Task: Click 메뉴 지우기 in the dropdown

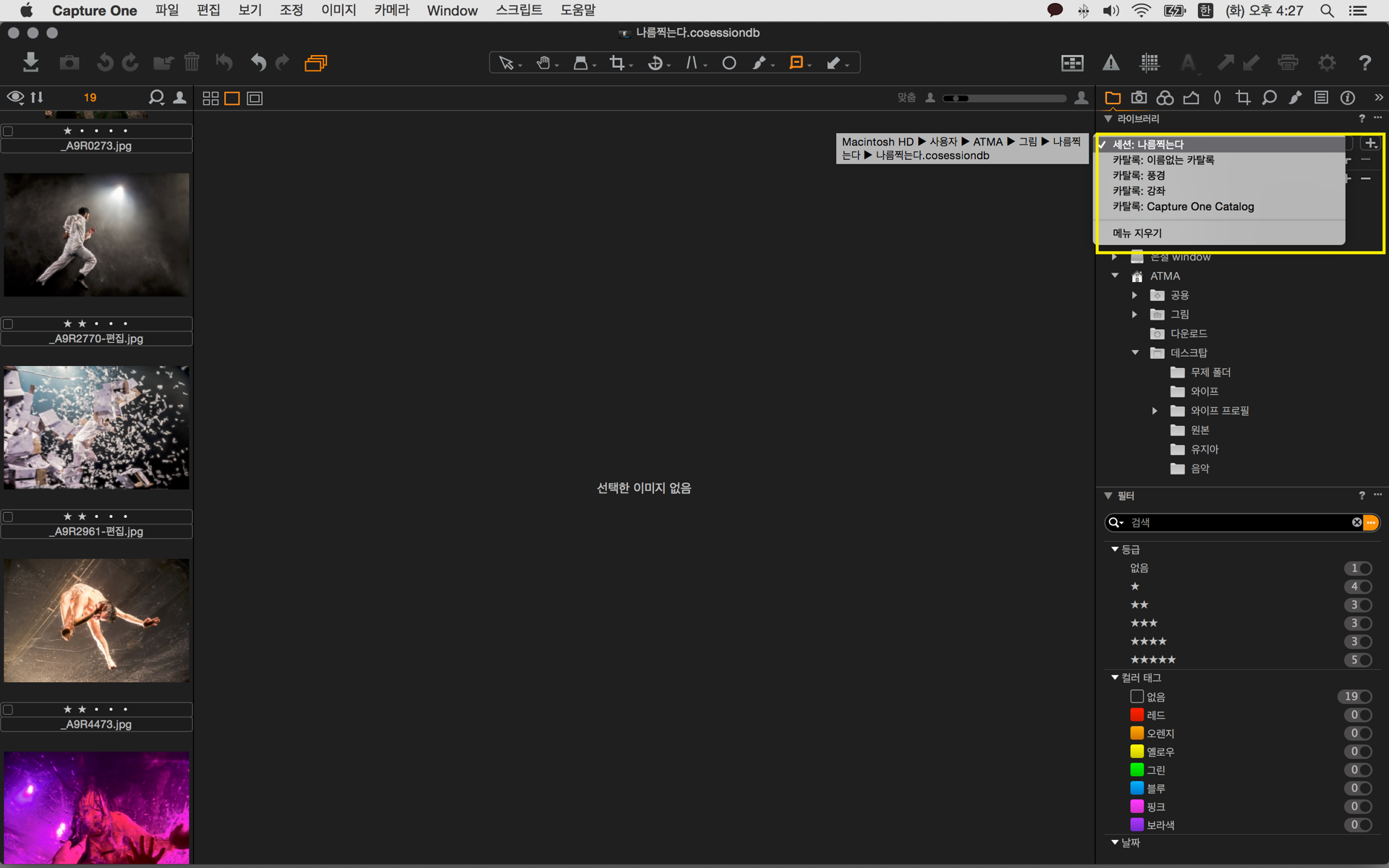Action: [x=1137, y=233]
